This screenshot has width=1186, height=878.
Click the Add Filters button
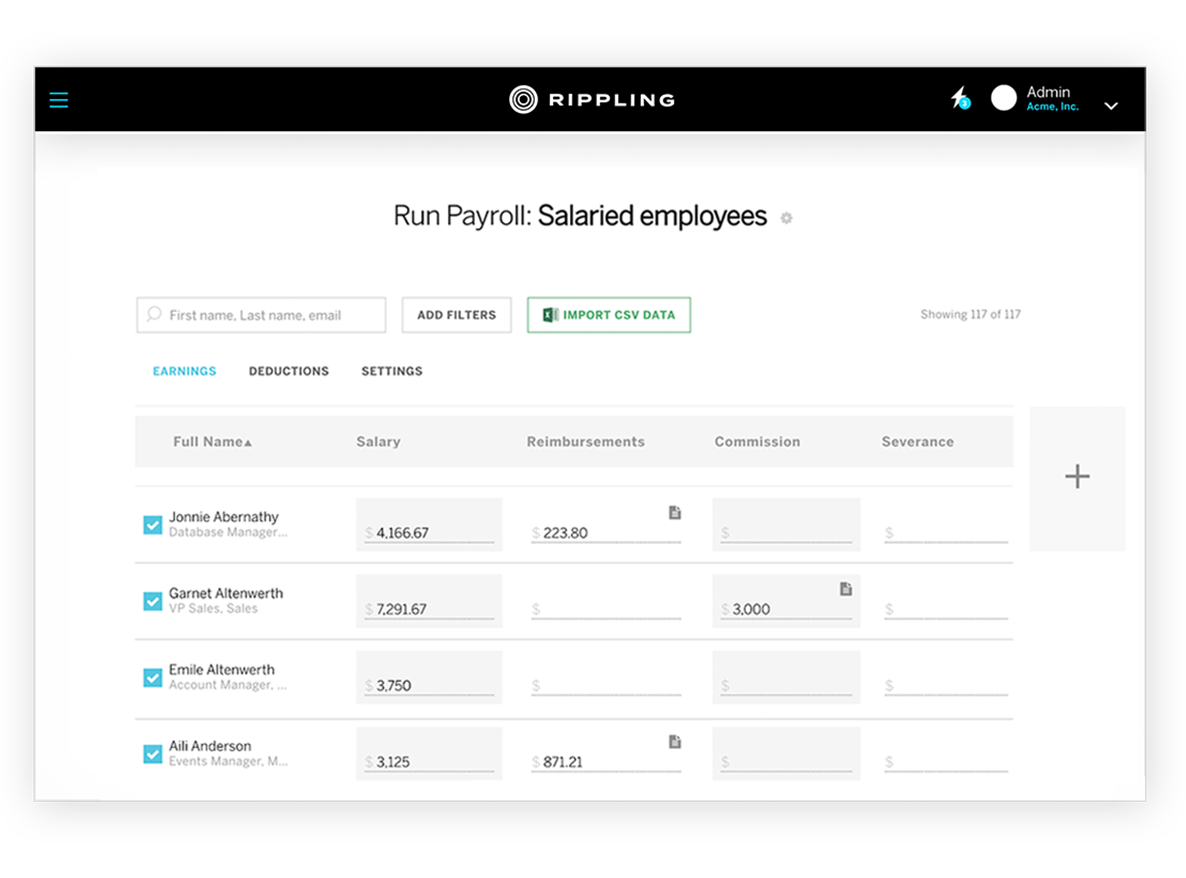[x=456, y=315]
